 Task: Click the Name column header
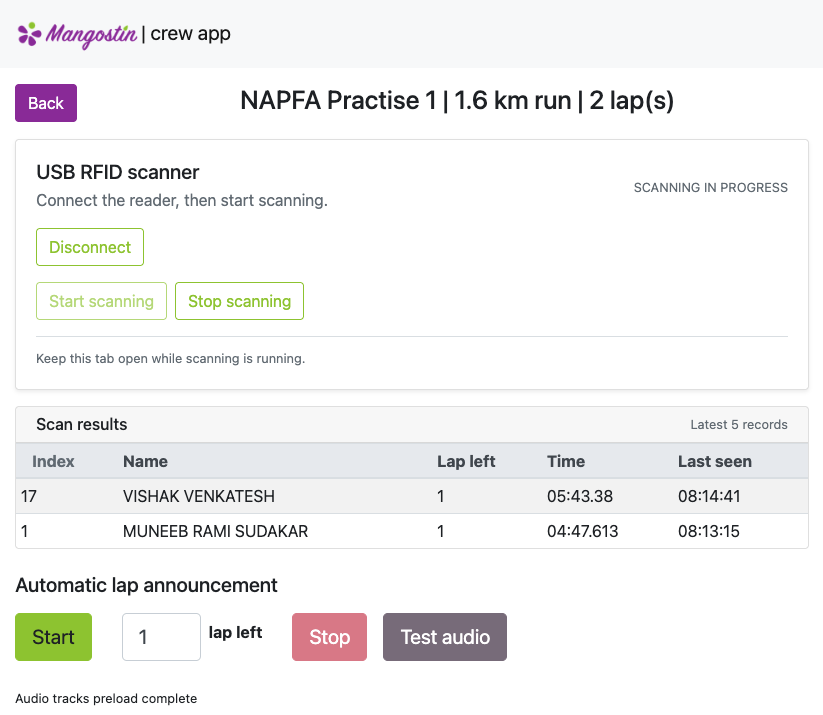tap(145, 461)
